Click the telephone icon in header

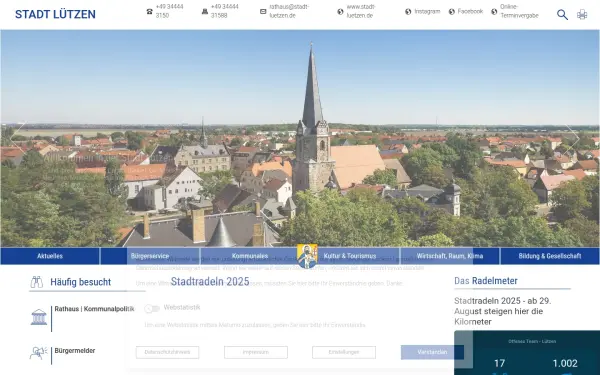pyautogui.click(x=150, y=11)
